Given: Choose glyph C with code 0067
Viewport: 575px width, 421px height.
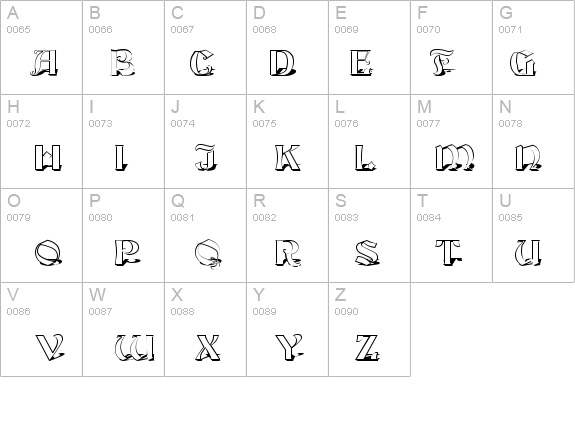Looking at the screenshot, I should 205,47.
